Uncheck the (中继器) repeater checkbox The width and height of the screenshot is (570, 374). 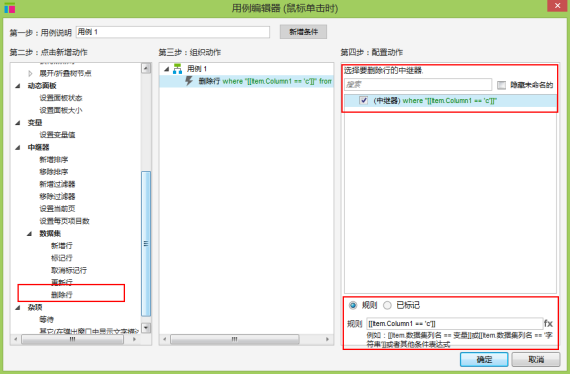(364, 100)
